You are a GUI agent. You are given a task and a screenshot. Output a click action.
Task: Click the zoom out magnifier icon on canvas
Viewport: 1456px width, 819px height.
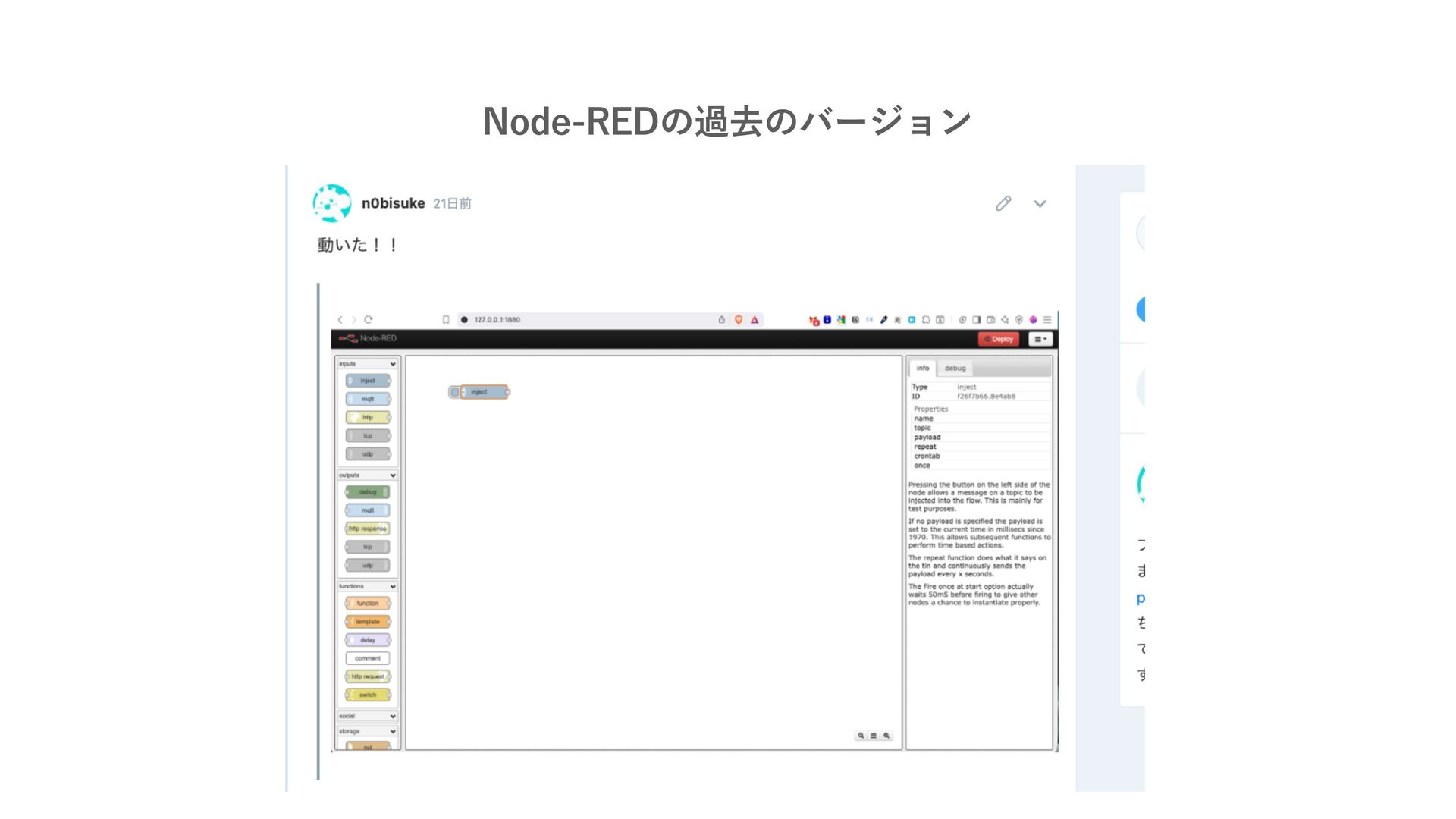861,736
